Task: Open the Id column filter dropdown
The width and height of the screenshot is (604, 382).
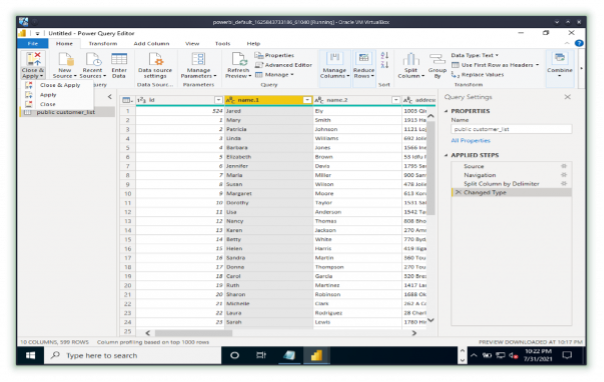Action: click(218, 100)
